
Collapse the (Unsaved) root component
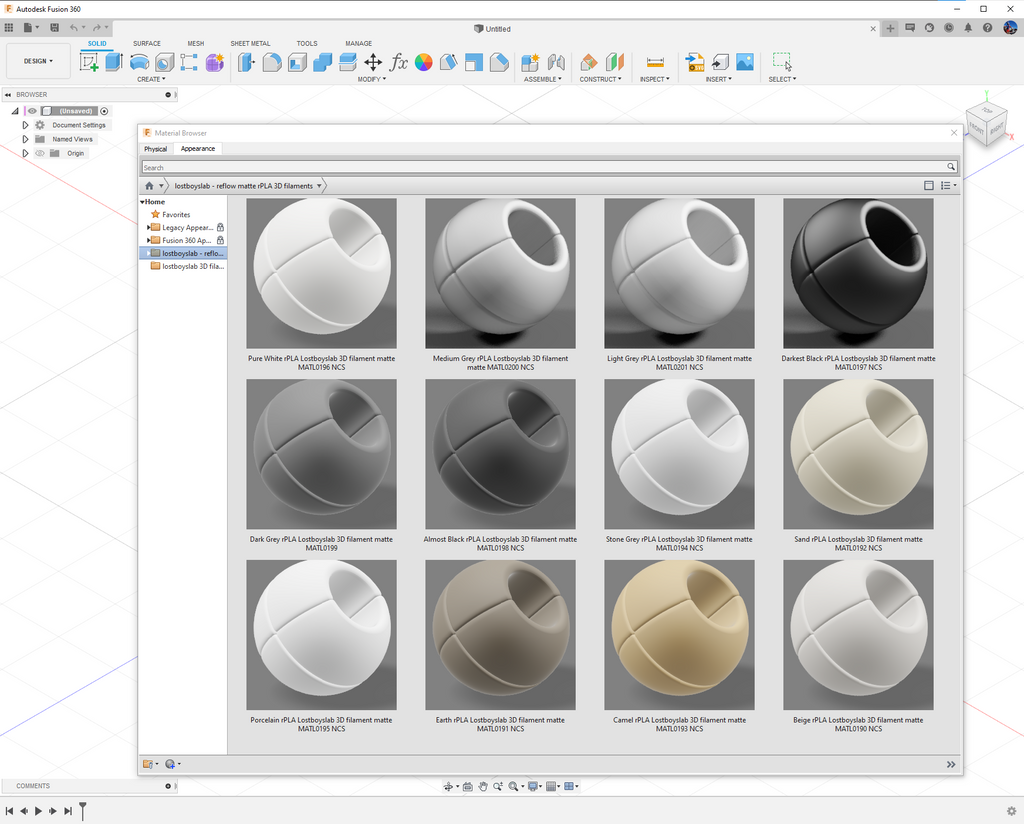[15, 111]
